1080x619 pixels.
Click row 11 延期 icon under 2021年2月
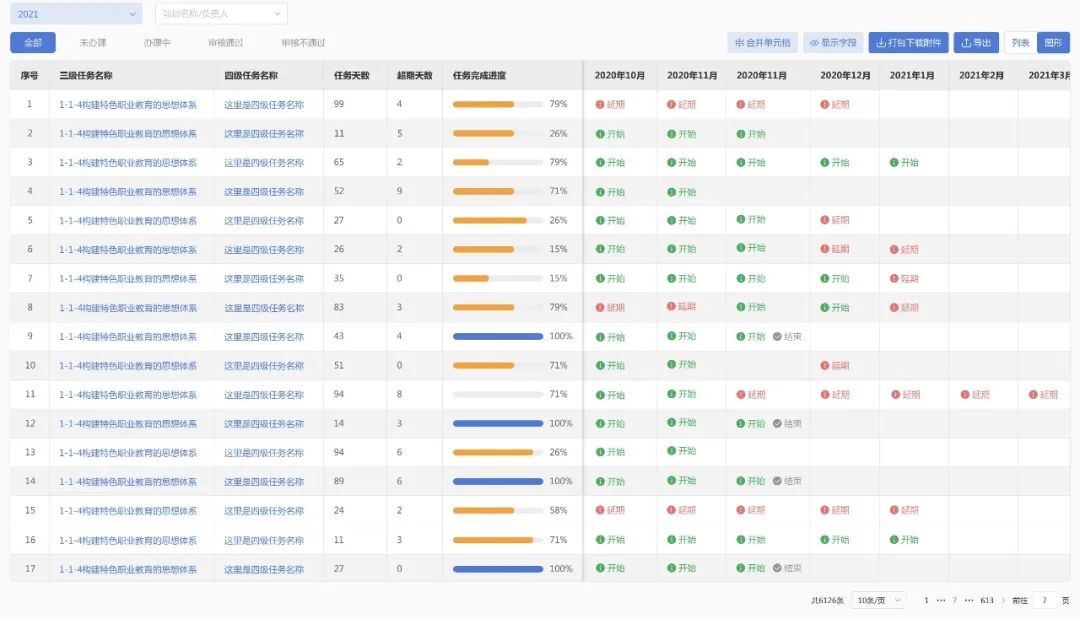tap(965, 395)
